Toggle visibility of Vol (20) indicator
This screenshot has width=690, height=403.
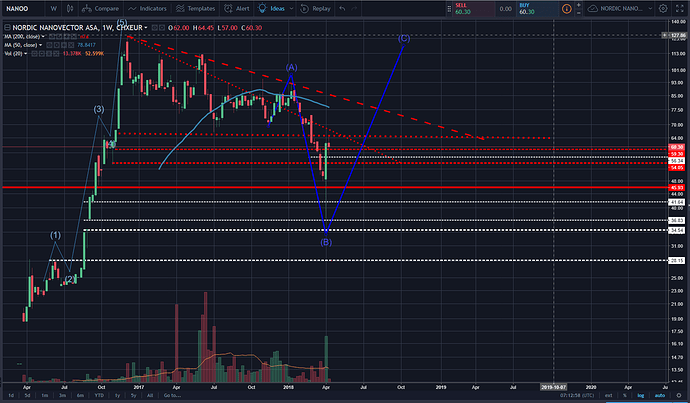click(34, 54)
